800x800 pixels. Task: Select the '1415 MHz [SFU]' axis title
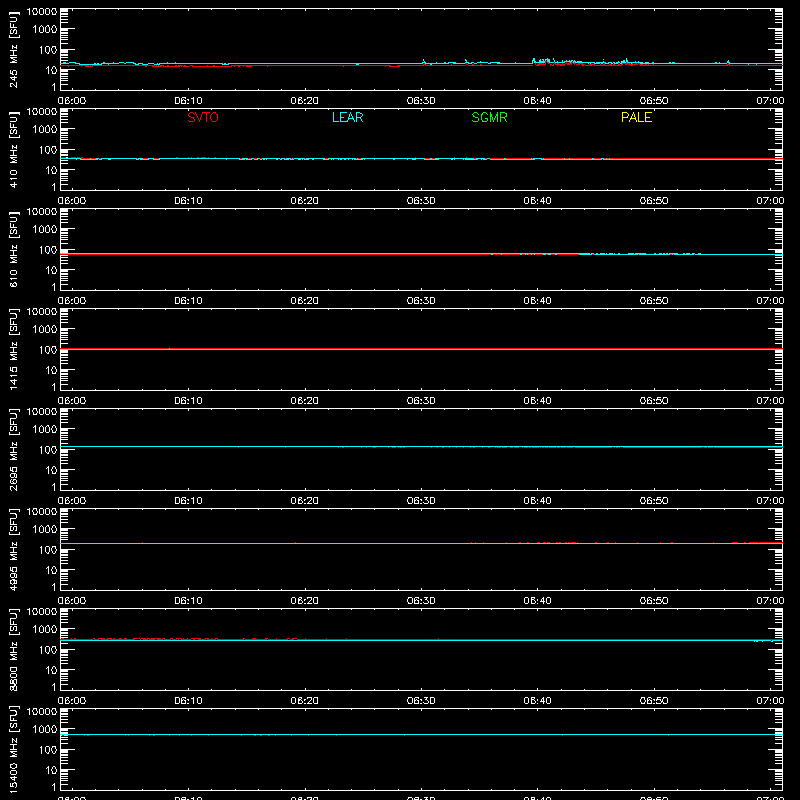[x=13, y=349]
